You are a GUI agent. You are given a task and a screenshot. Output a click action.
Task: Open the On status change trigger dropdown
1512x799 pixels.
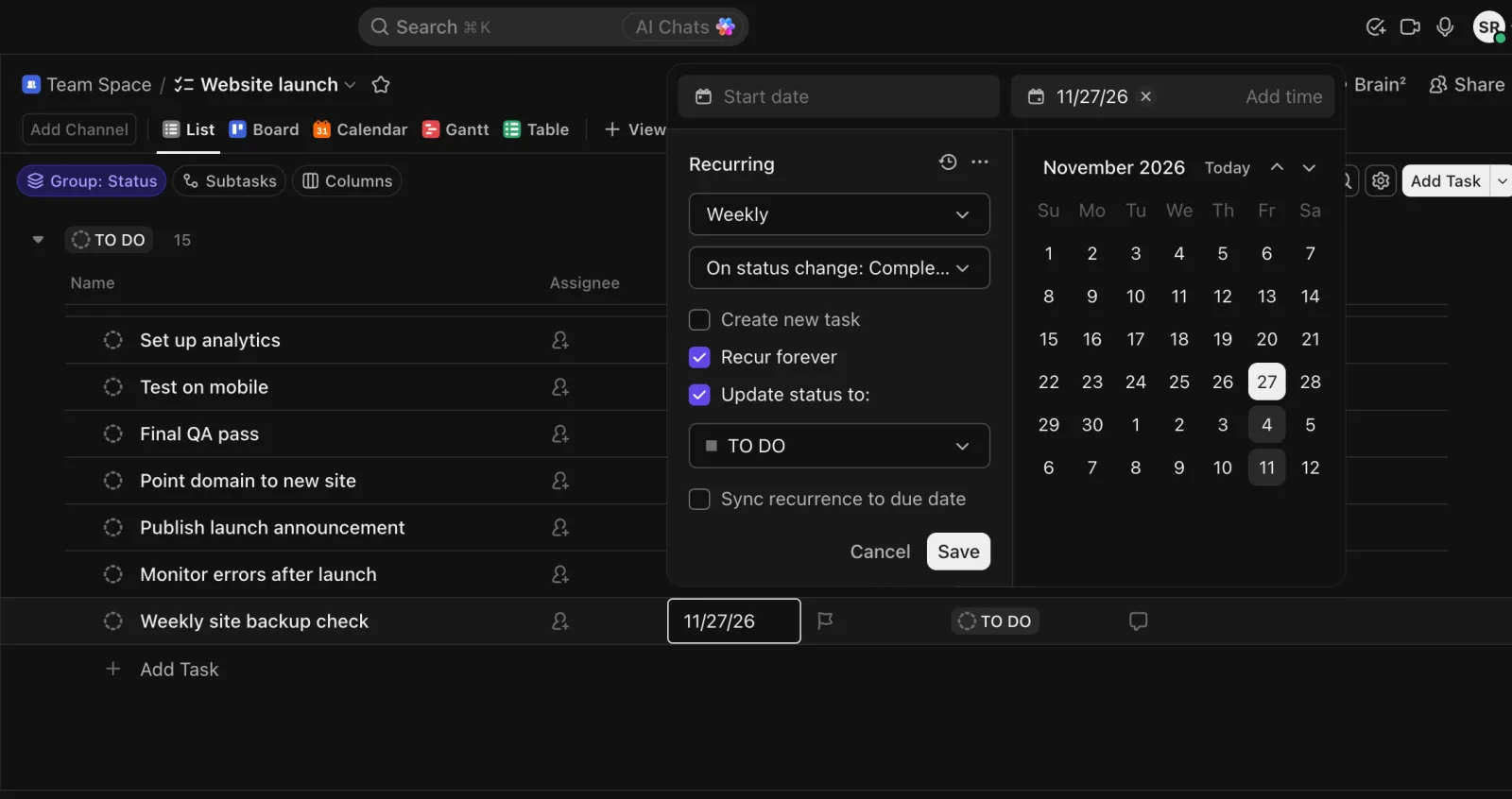coord(839,268)
